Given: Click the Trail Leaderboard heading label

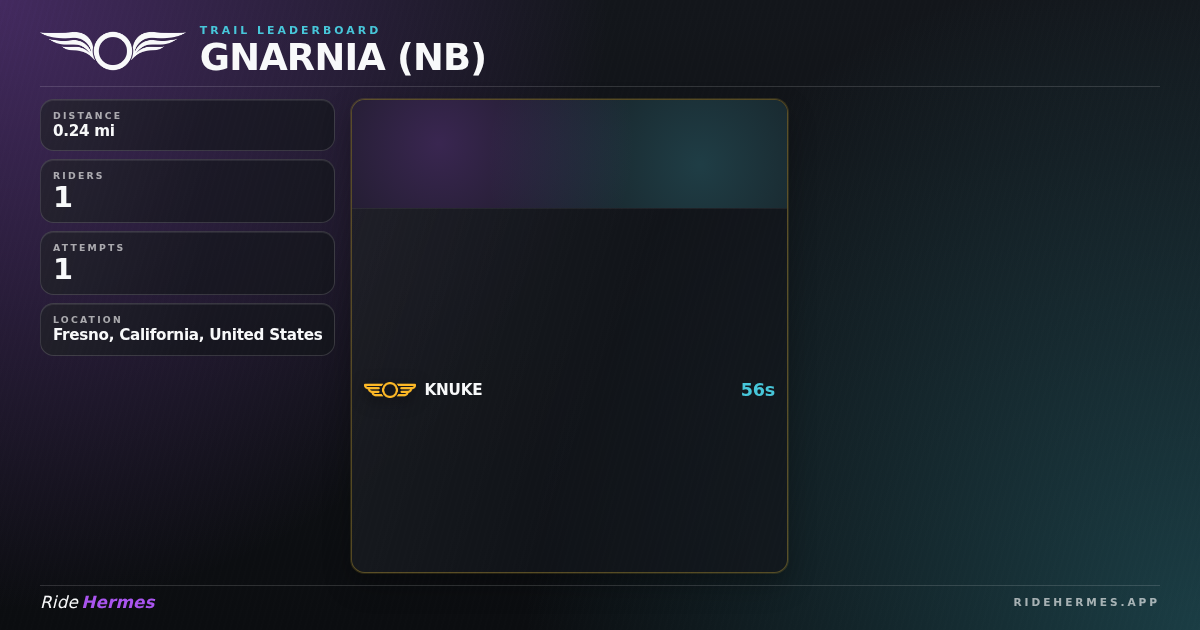Looking at the screenshot, I should (x=290, y=30).
